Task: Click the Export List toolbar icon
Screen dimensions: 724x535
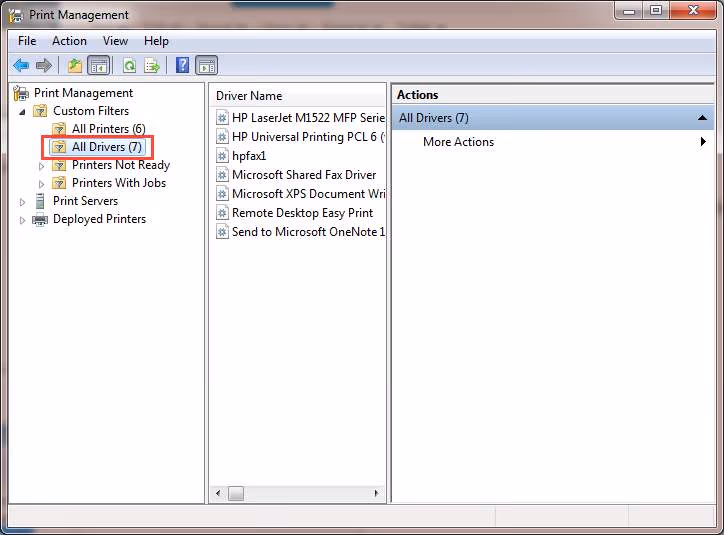Action: 152,66
